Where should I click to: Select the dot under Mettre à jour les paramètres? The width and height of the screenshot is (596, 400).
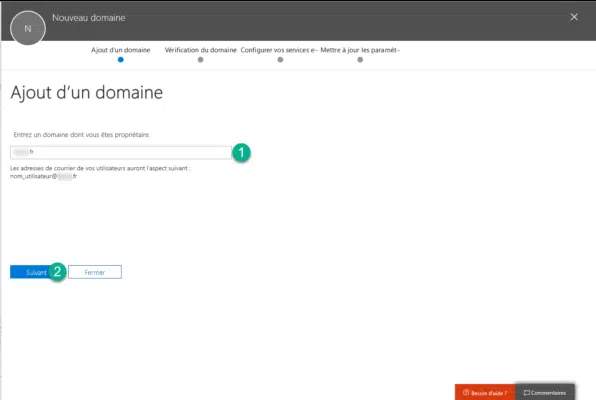pyautogui.click(x=360, y=60)
